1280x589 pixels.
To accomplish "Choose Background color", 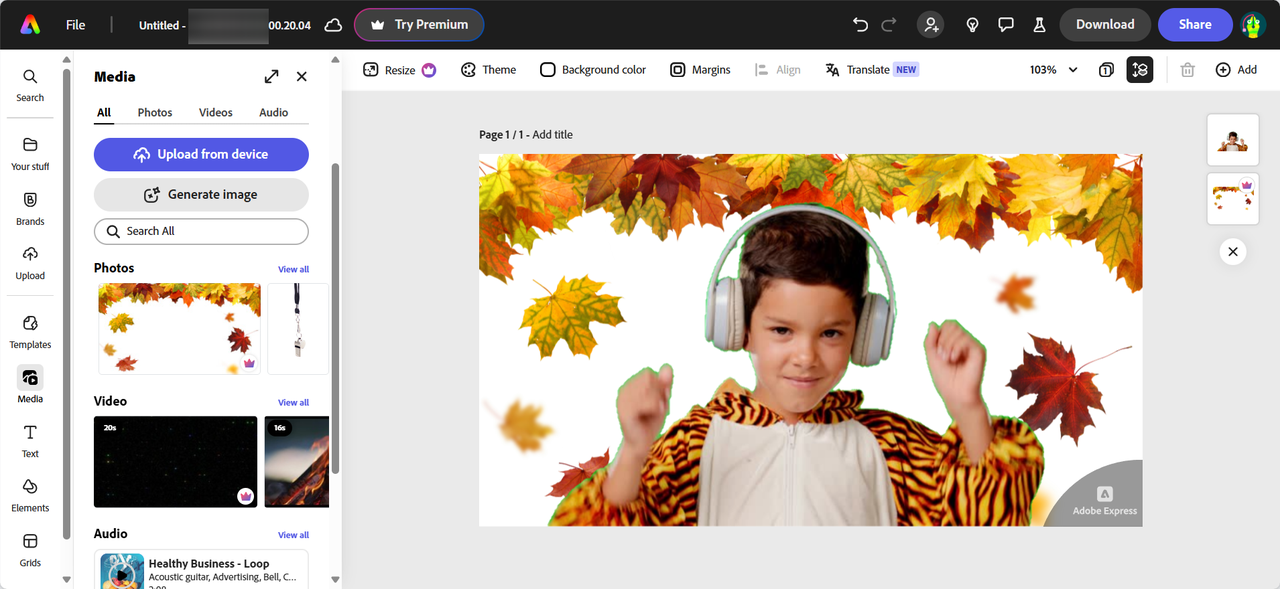I will [593, 70].
